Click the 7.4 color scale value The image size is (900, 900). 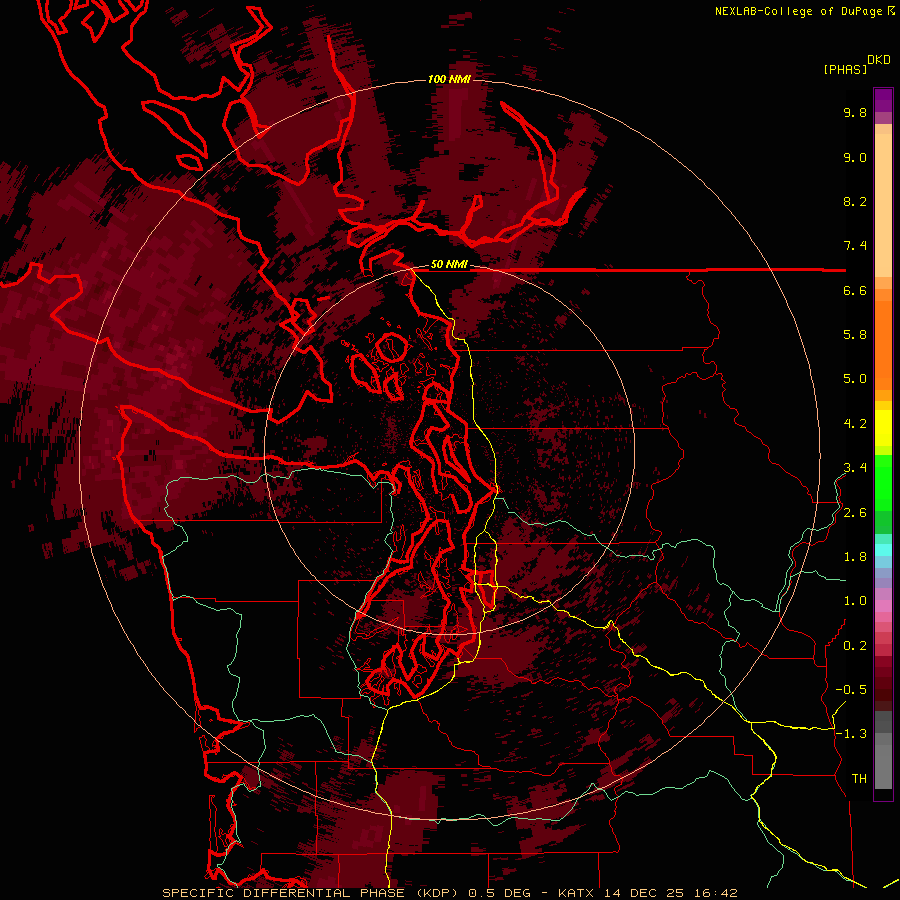click(855, 246)
